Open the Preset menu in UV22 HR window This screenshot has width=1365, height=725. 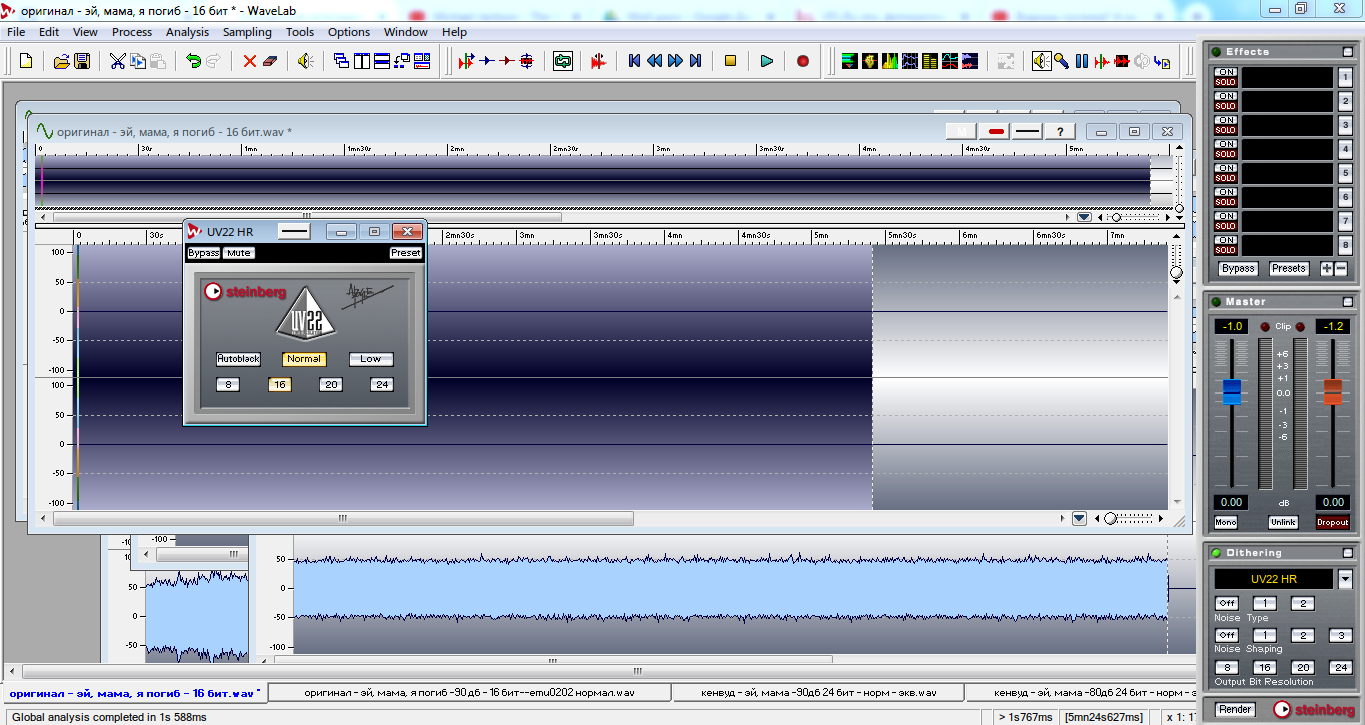pyautogui.click(x=405, y=253)
